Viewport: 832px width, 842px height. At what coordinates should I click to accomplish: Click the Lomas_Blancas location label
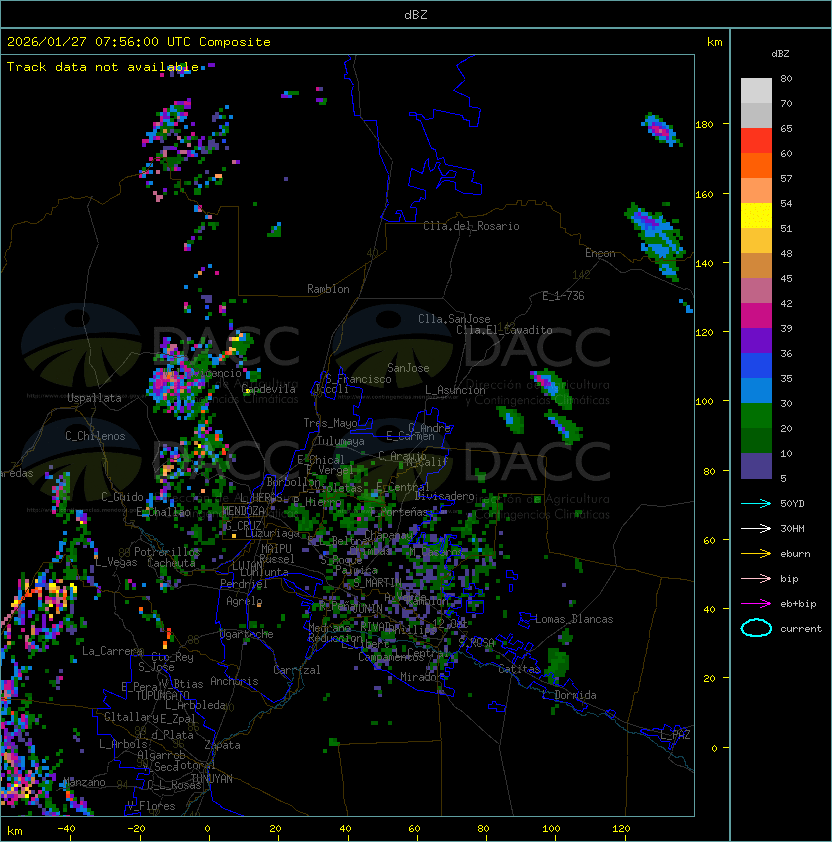[x=574, y=619]
